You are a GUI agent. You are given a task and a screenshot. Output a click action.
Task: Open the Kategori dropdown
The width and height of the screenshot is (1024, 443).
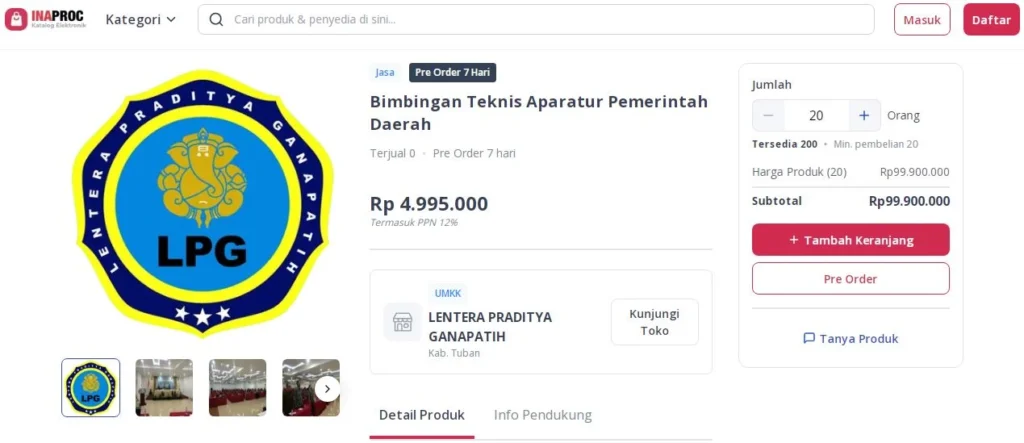(x=141, y=20)
